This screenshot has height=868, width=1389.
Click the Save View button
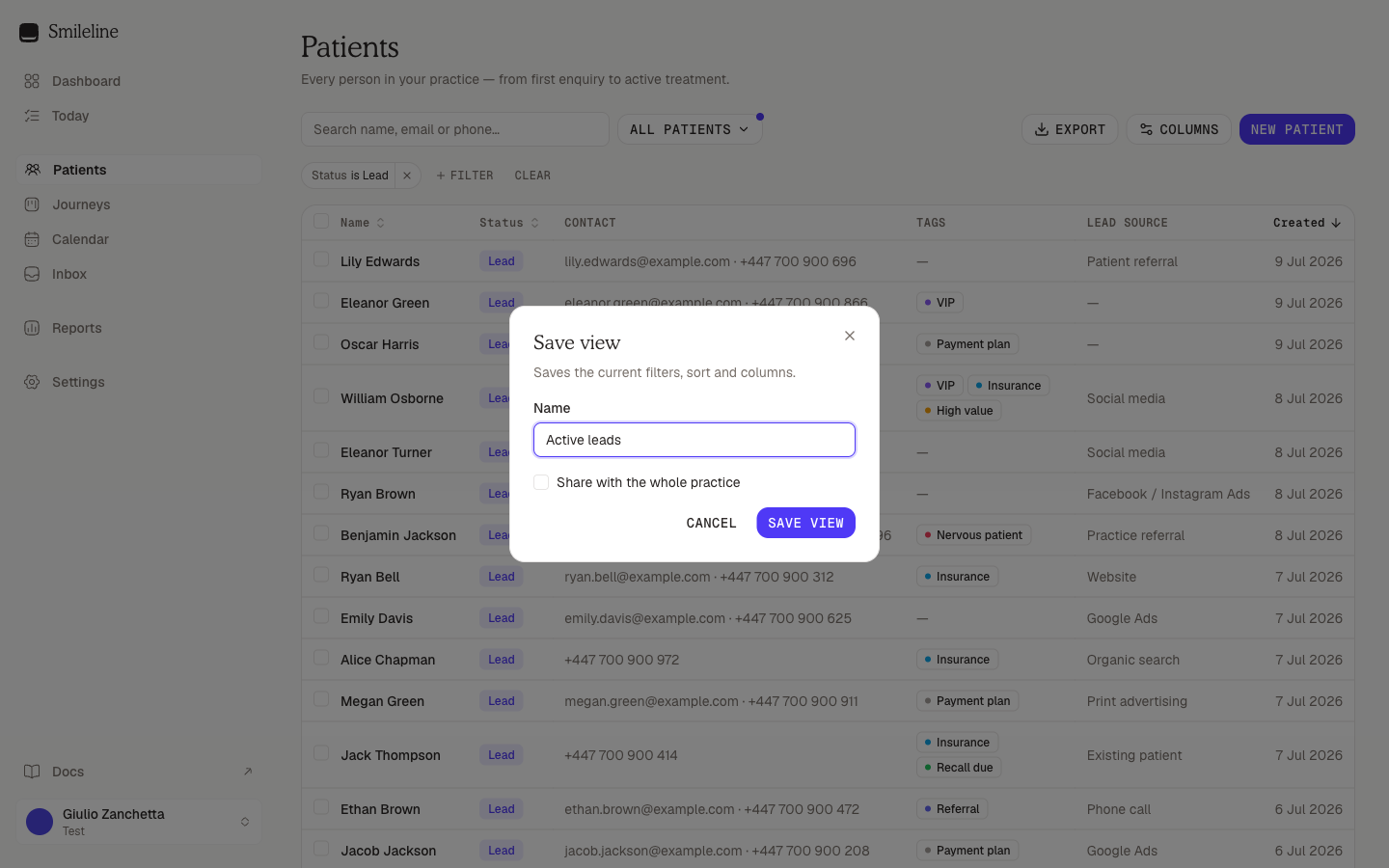[805, 523]
